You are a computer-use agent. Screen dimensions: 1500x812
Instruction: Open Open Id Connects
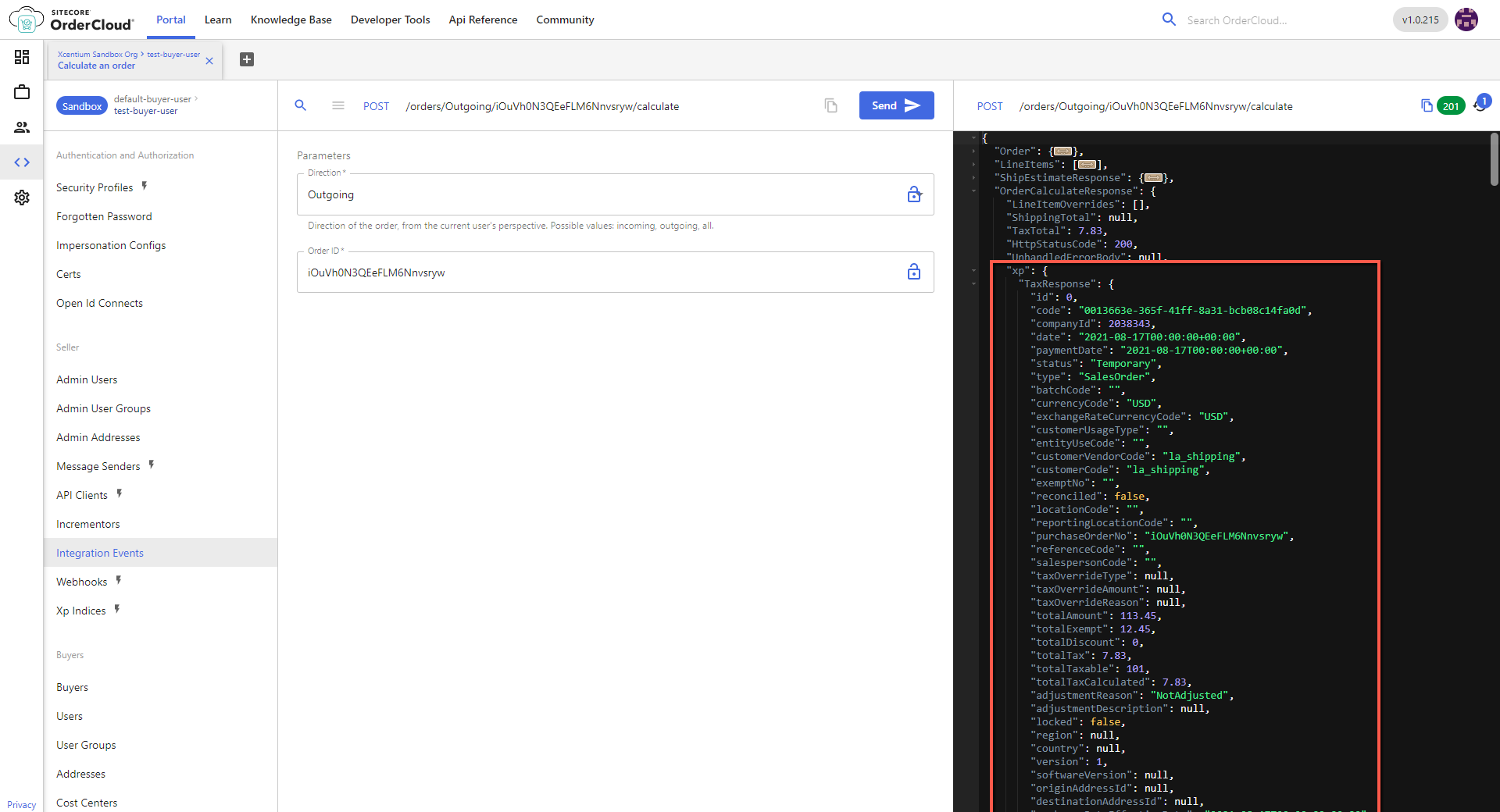point(99,303)
